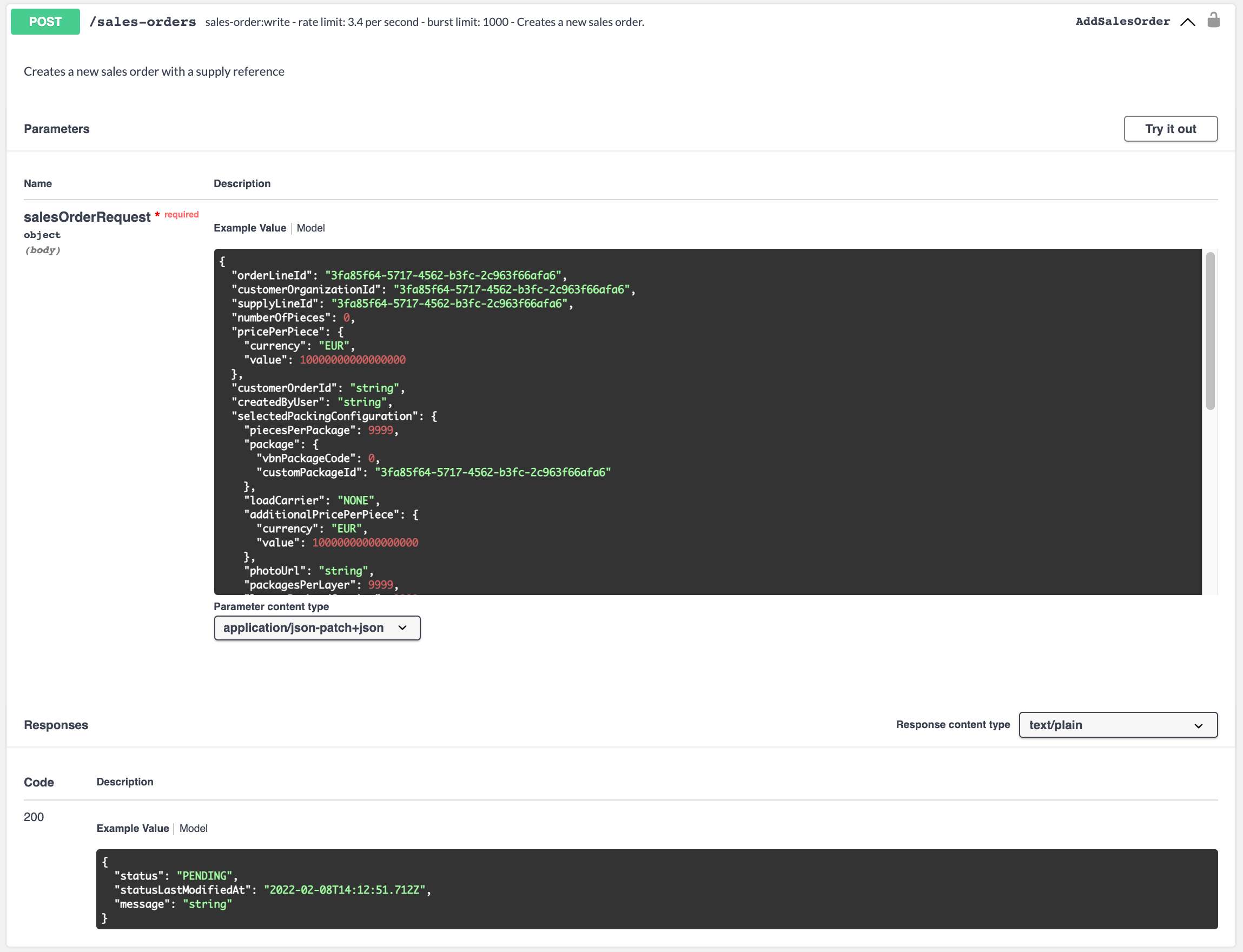Click the Try it out button
Screen dimensions: 1243x952
(x=1170, y=129)
